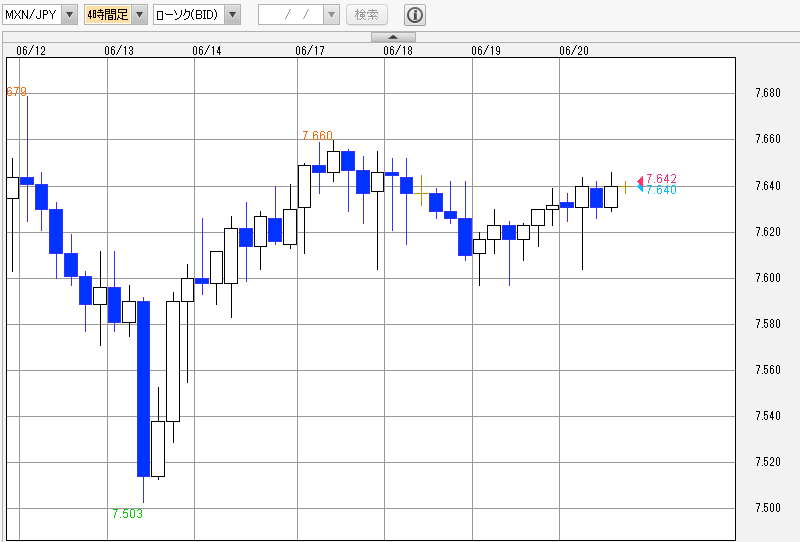Click the blue 7.640 bid price marker

coord(657,190)
